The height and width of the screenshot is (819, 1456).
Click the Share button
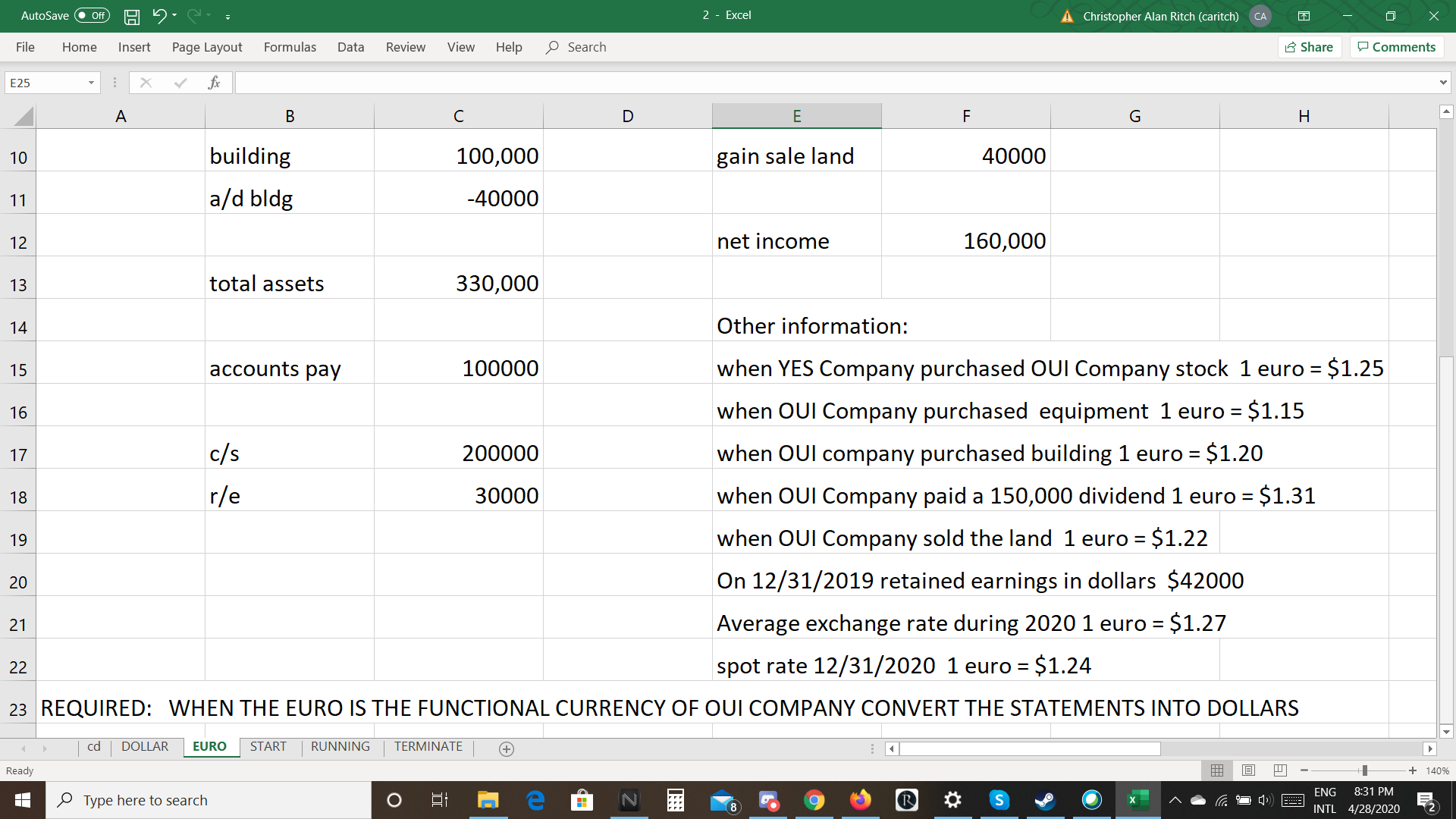pyautogui.click(x=1310, y=46)
